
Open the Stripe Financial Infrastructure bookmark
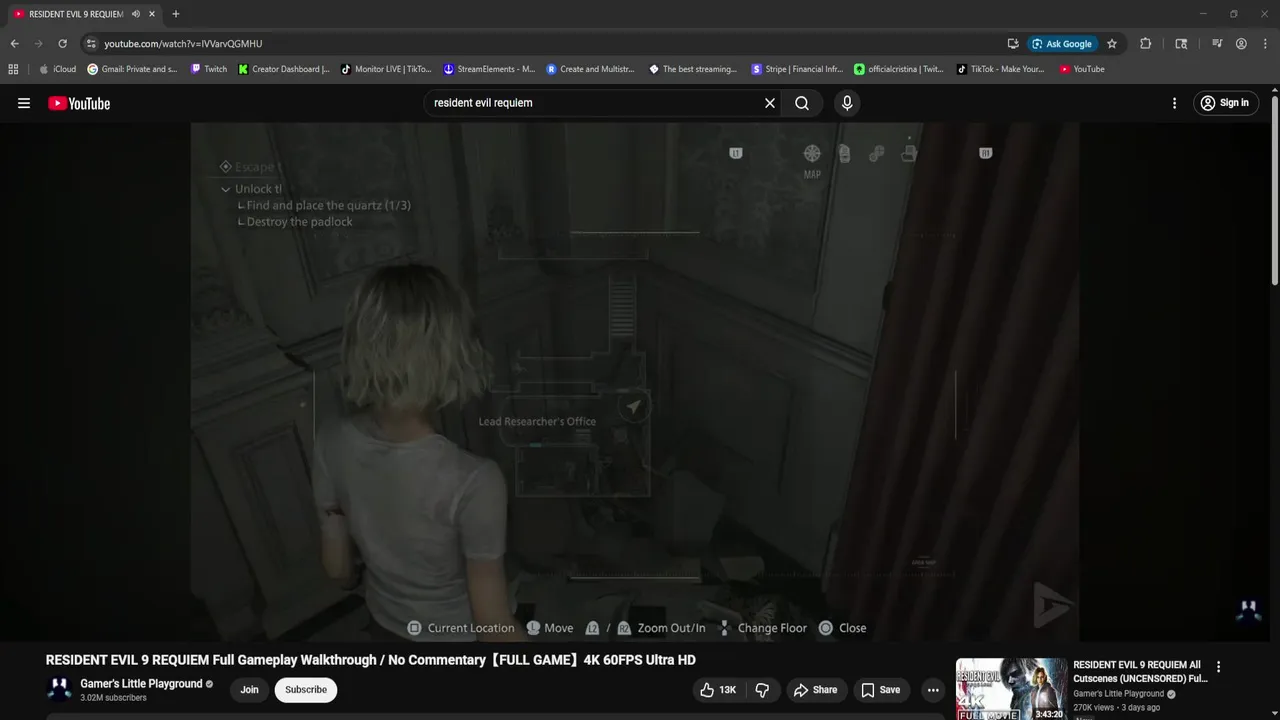coord(797,69)
